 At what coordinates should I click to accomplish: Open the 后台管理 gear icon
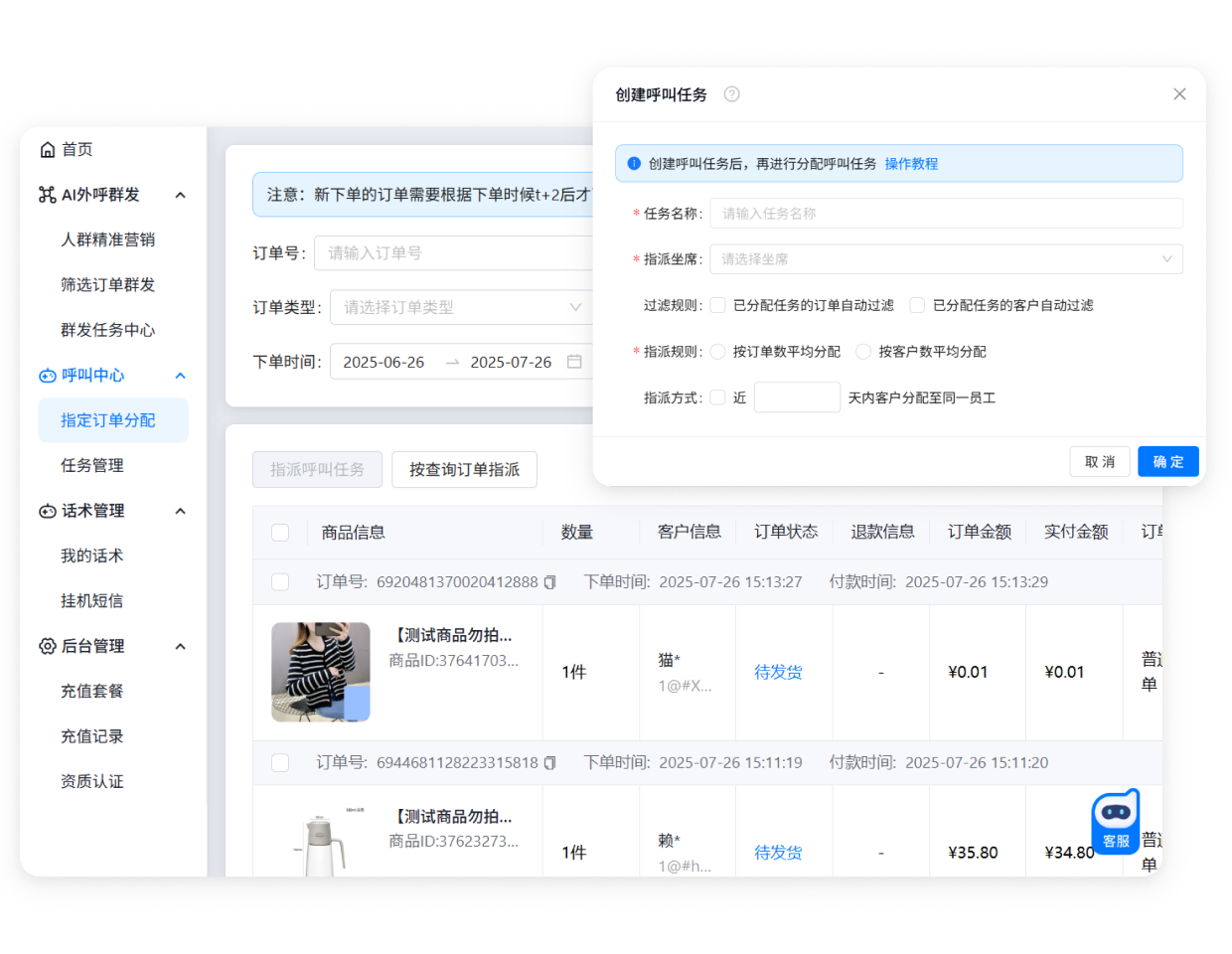(48, 646)
